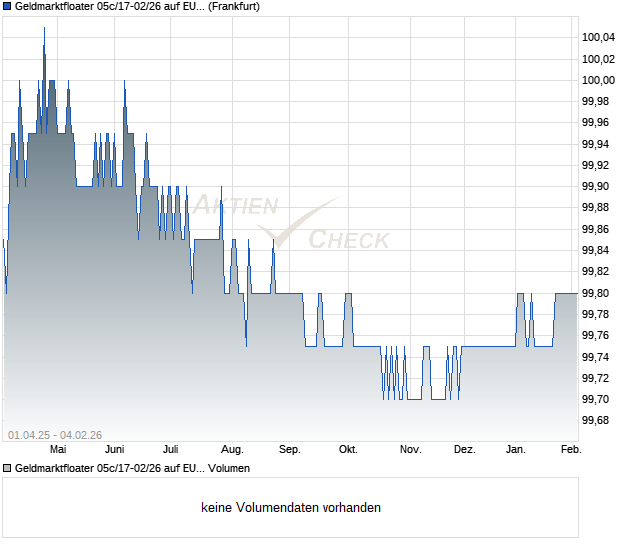Click the Juni label on the time axis

coord(115,450)
